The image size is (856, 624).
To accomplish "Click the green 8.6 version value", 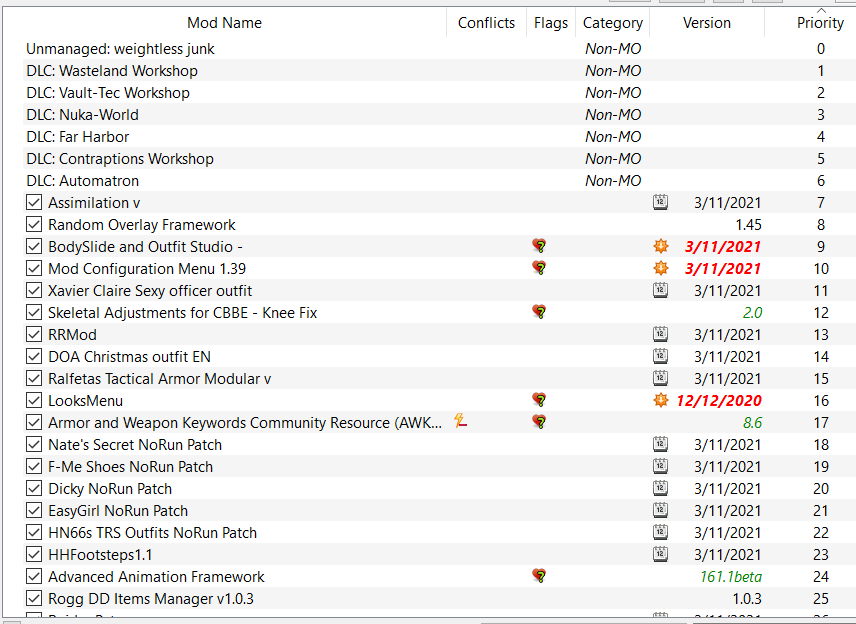I will click(x=752, y=422).
